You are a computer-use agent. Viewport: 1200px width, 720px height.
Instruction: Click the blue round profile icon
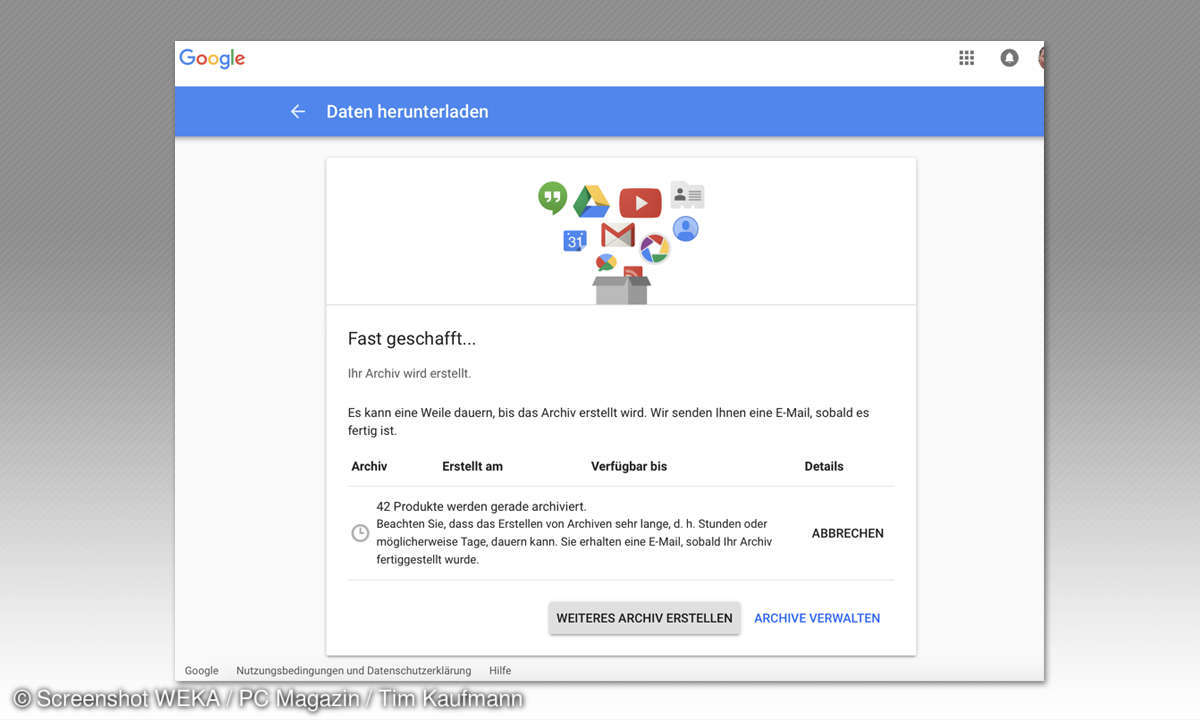(685, 229)
